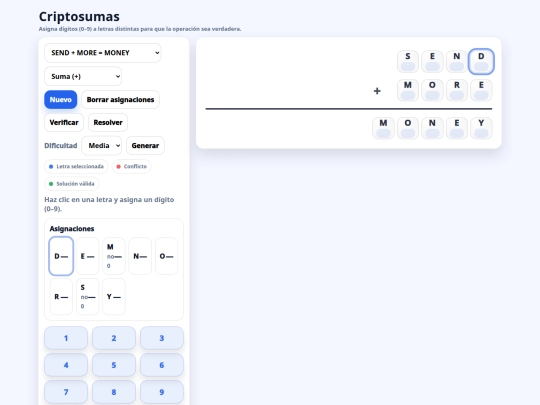The image size is (540, 405).
Task: Select the S assignment card
Action: (87, 297)
